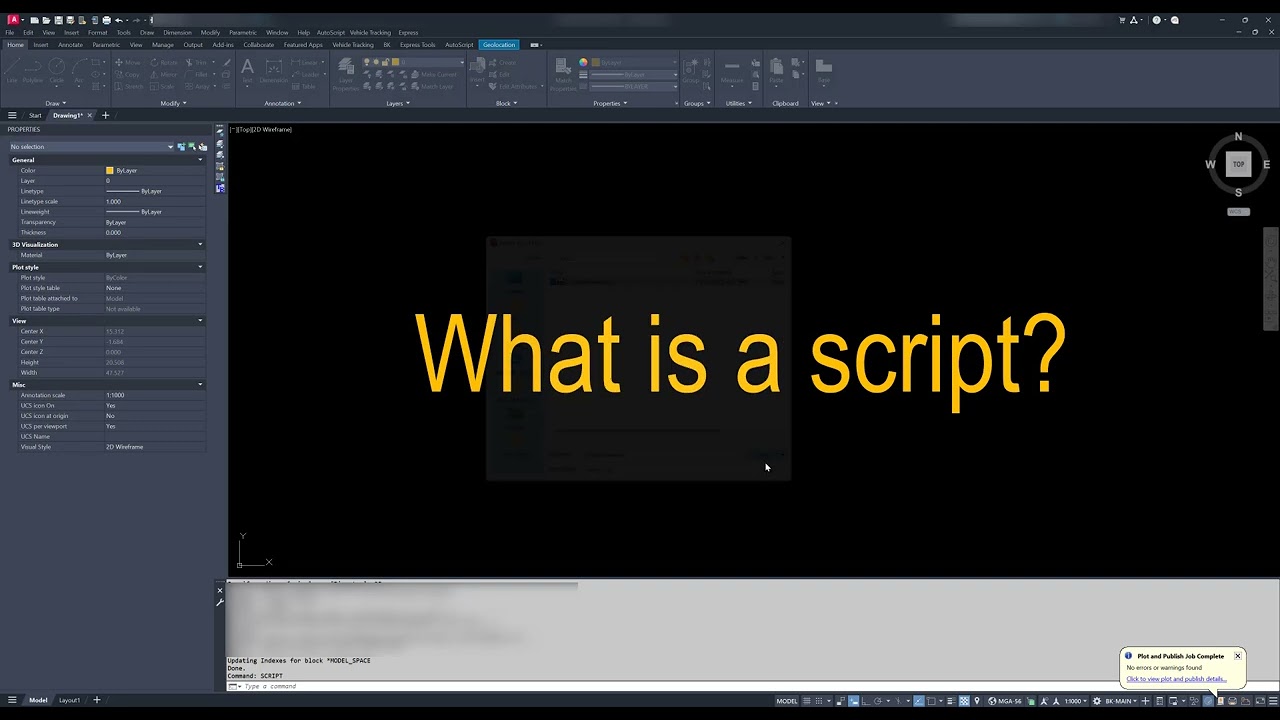Open Layer Properties manager
Viewport: 1280px width, 720px height.
(346, 74)
